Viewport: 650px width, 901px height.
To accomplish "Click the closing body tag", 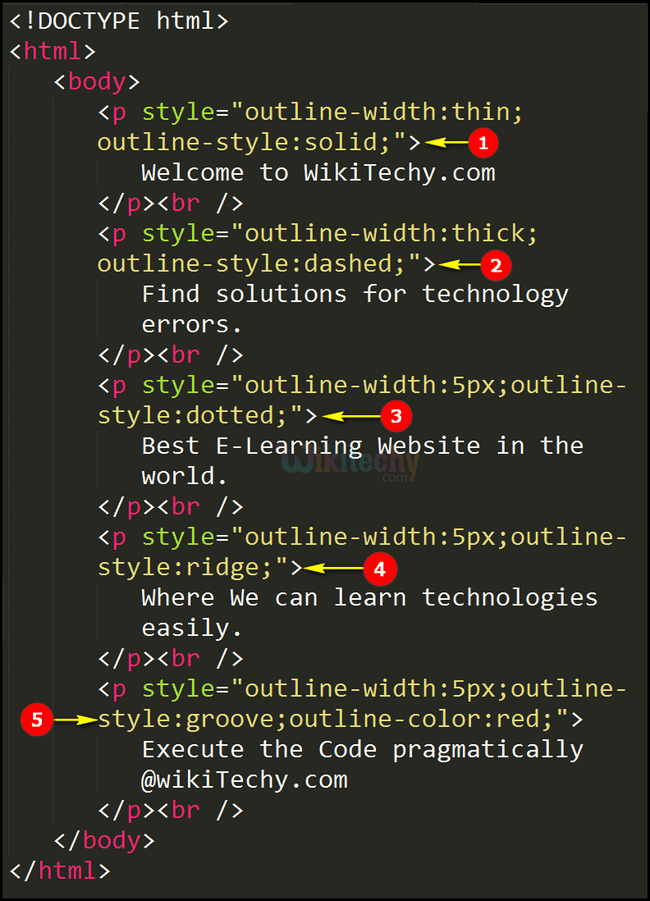I will (x=104, y=840).
